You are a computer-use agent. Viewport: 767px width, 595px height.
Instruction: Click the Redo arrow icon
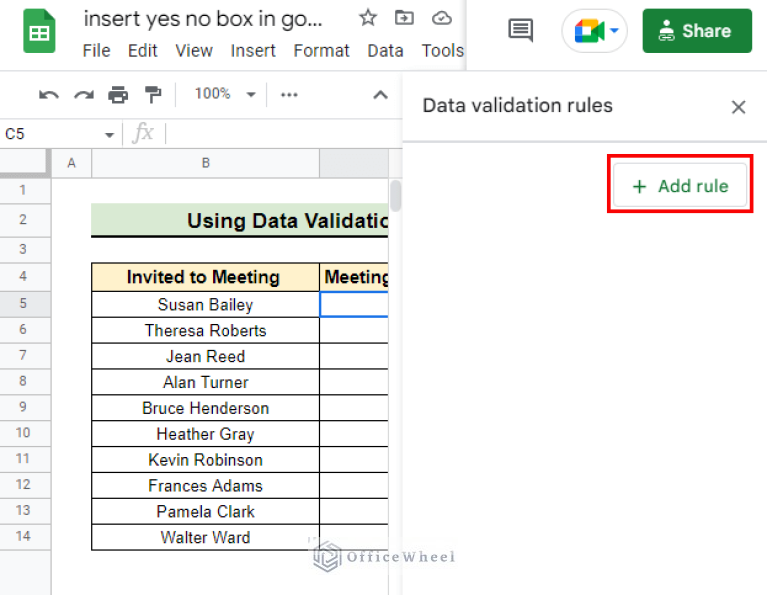(84, 95)
